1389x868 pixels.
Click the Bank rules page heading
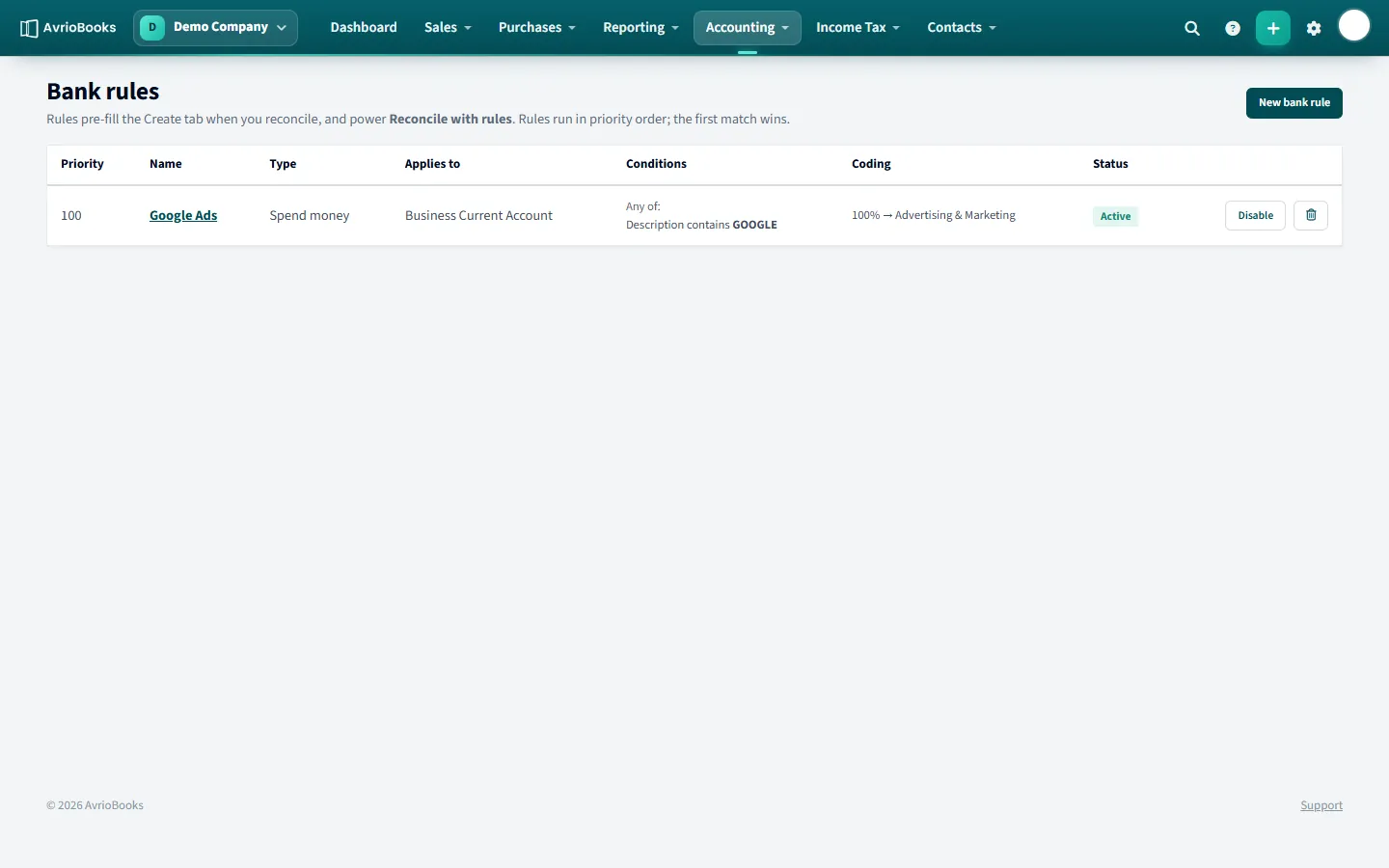pyautogui.click(x=103, y=92)
